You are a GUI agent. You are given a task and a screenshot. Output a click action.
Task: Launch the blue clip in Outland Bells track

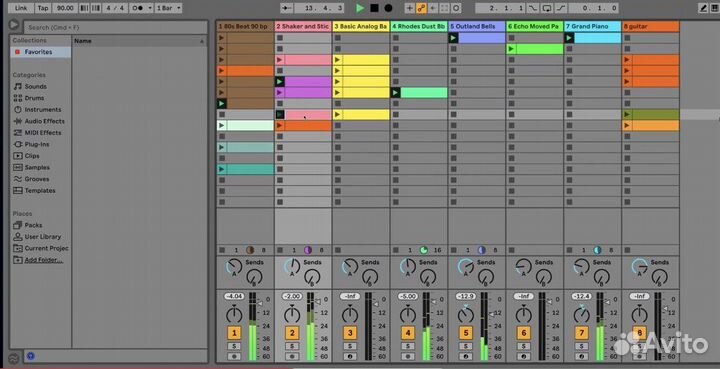tap(453, 38)
